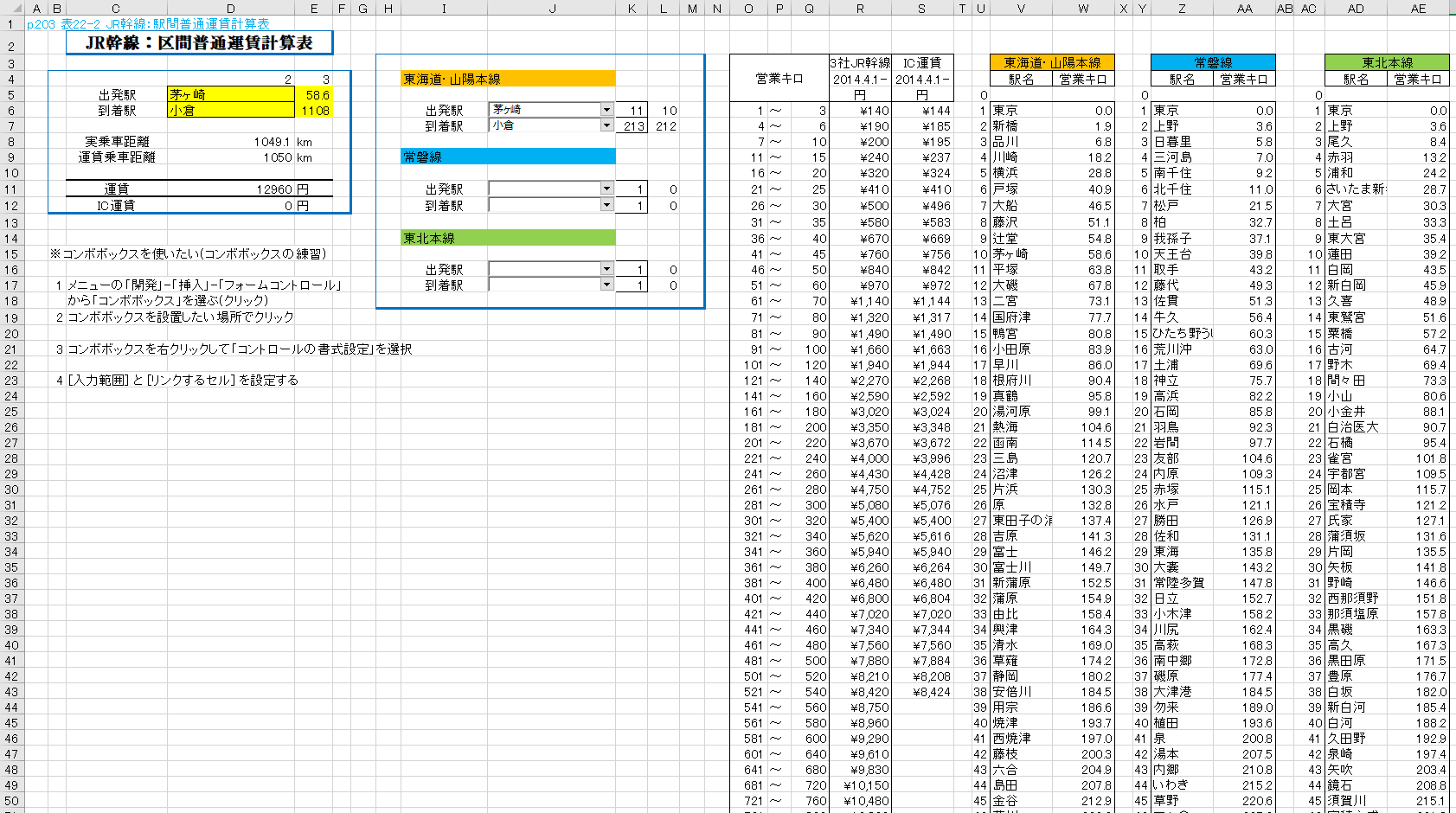Click the IC運賃 label in the fare box

115,205
